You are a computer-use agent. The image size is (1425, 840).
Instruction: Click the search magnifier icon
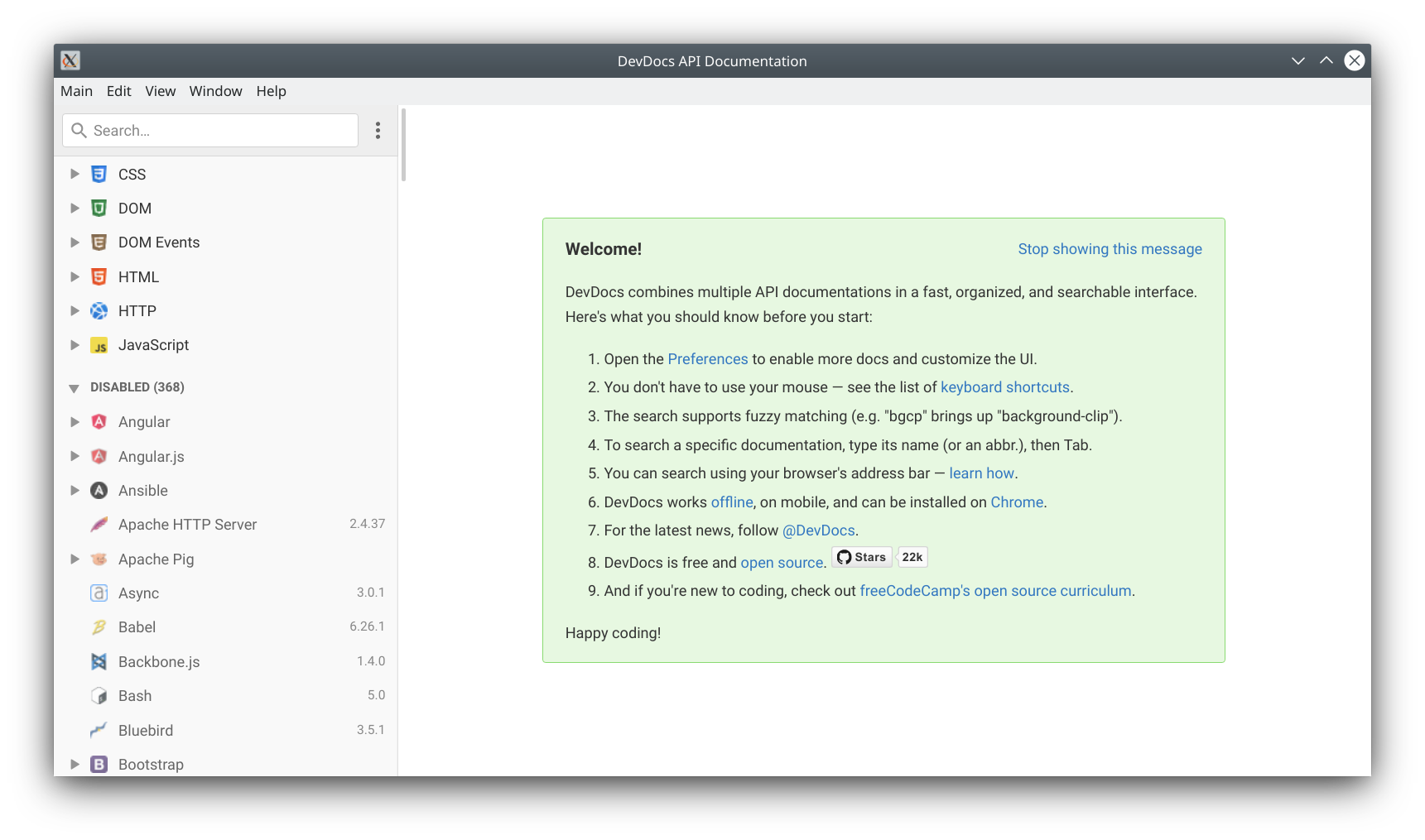pos(79,130)
